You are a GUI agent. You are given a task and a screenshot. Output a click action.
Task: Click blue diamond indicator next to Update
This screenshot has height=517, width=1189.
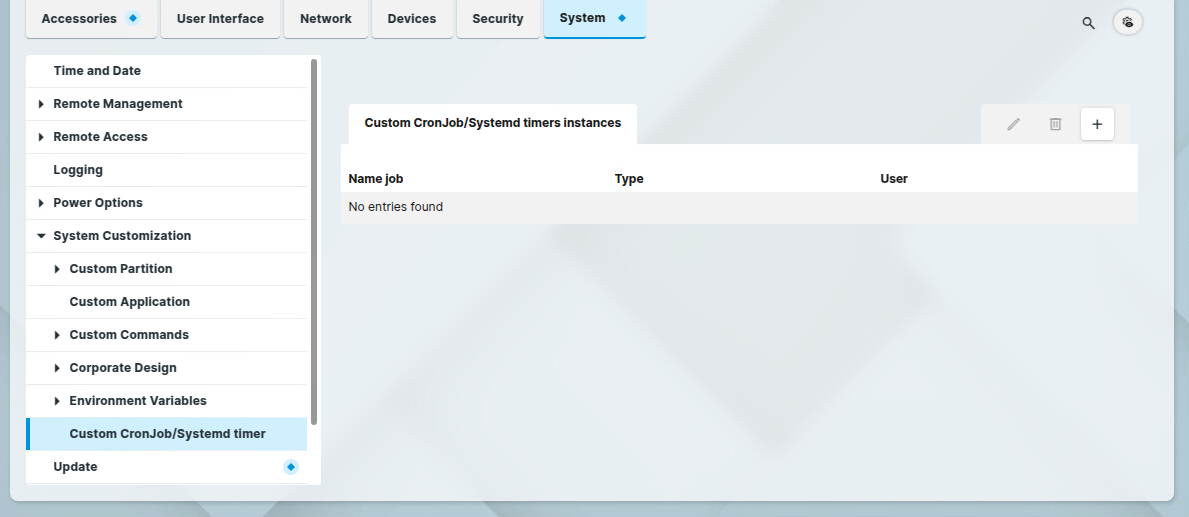click(x=291, y=467)
